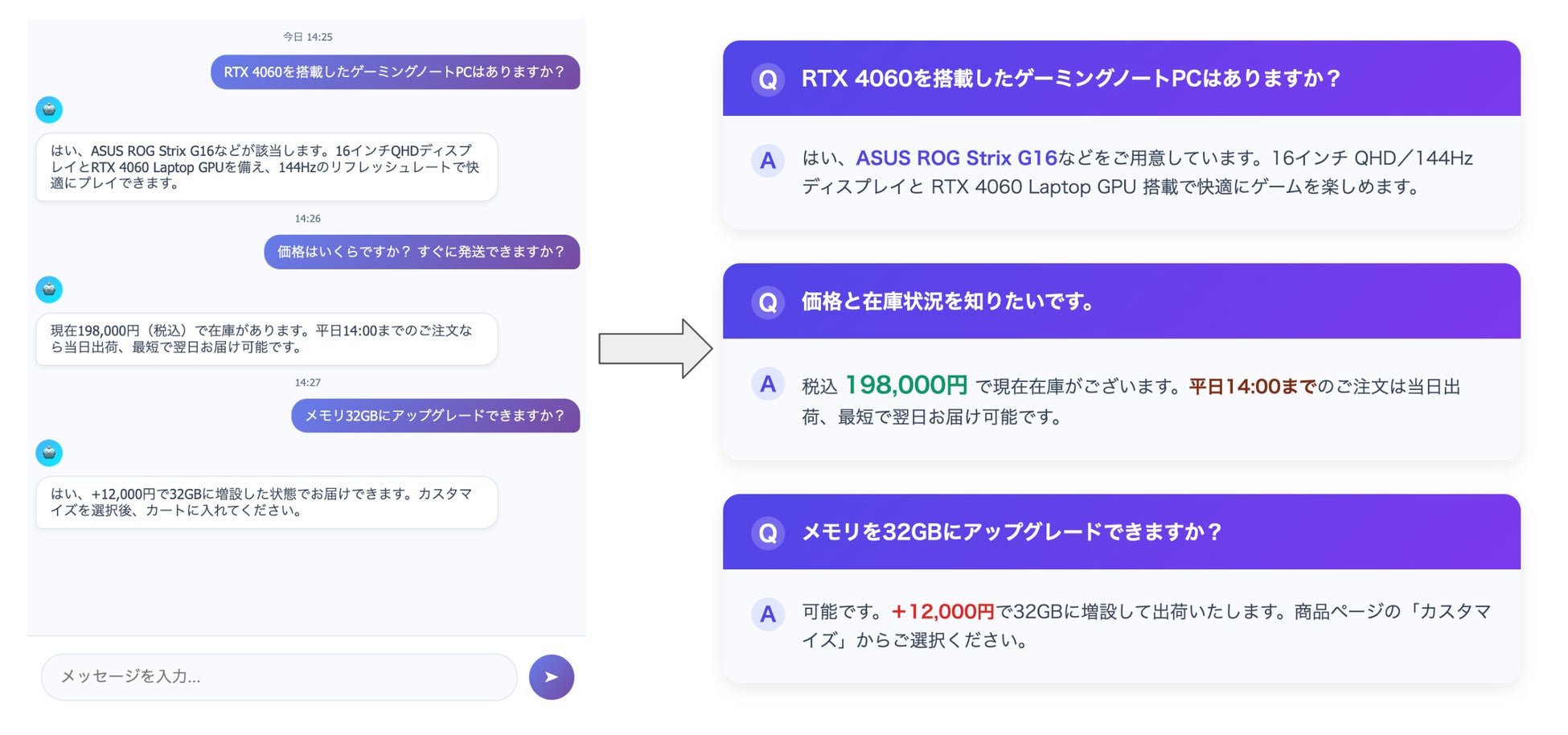
Task: Click the green 198,000円 price text
Action: tap(906, 385)
